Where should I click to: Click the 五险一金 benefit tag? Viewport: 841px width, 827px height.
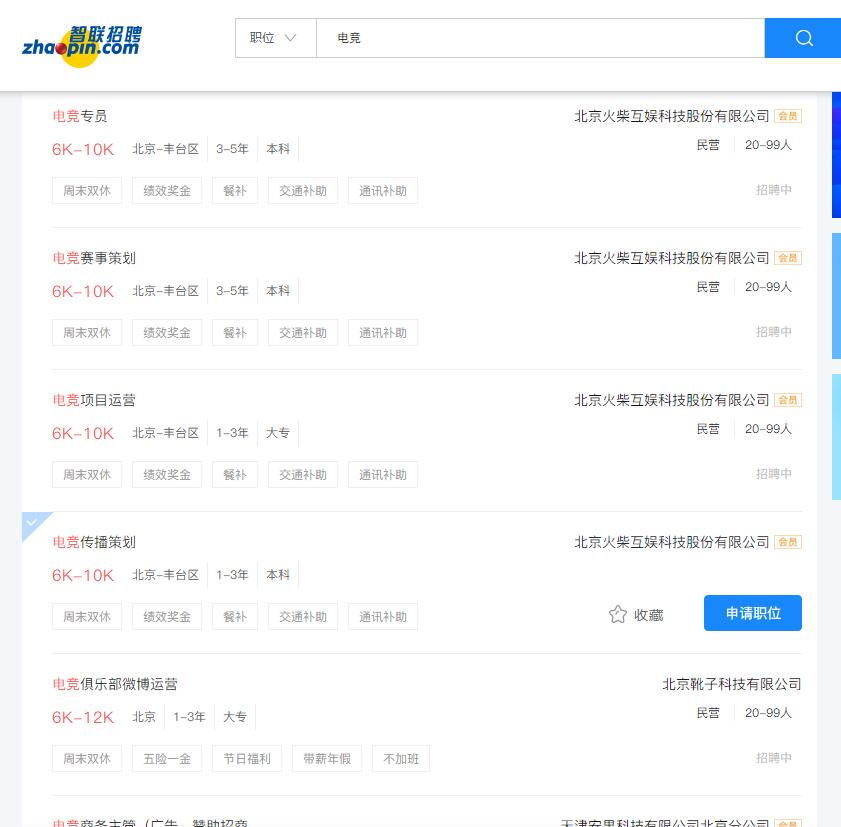click(166, 759)
